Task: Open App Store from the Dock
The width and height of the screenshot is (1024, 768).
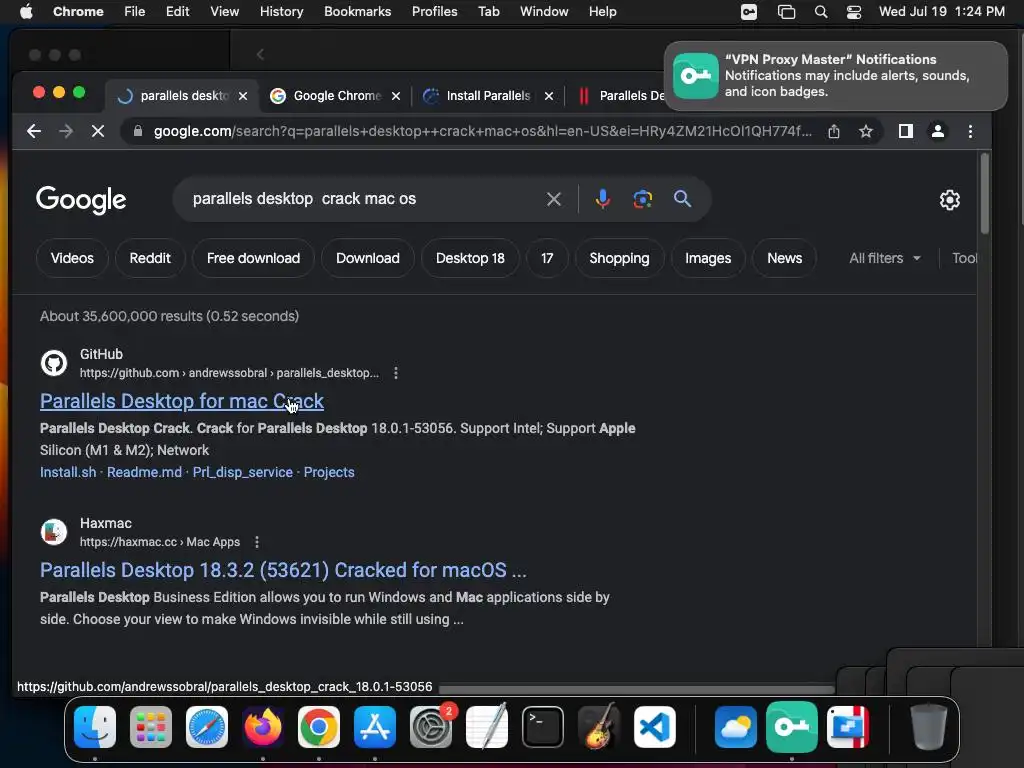Action: [375, 726]
